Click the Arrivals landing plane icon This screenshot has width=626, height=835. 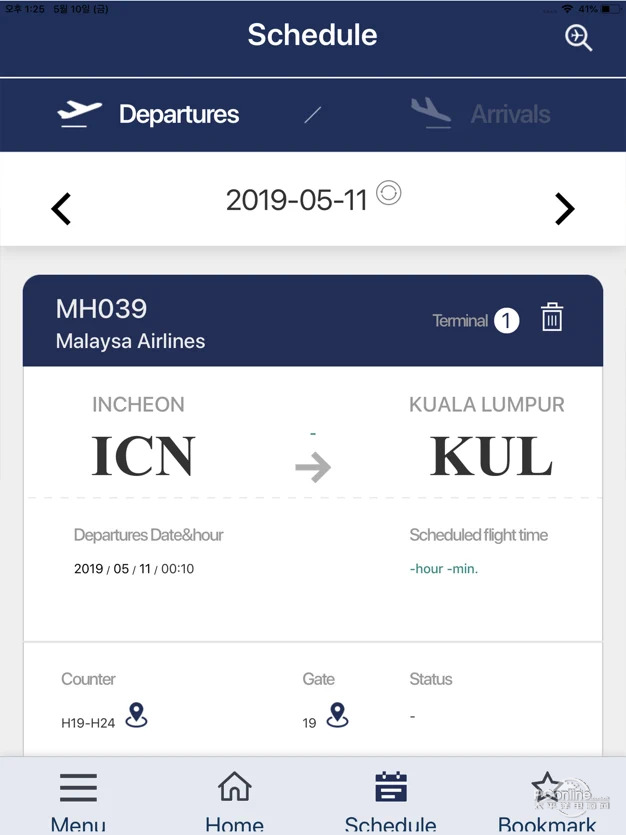pyautogui.click(x=431, y=113)
